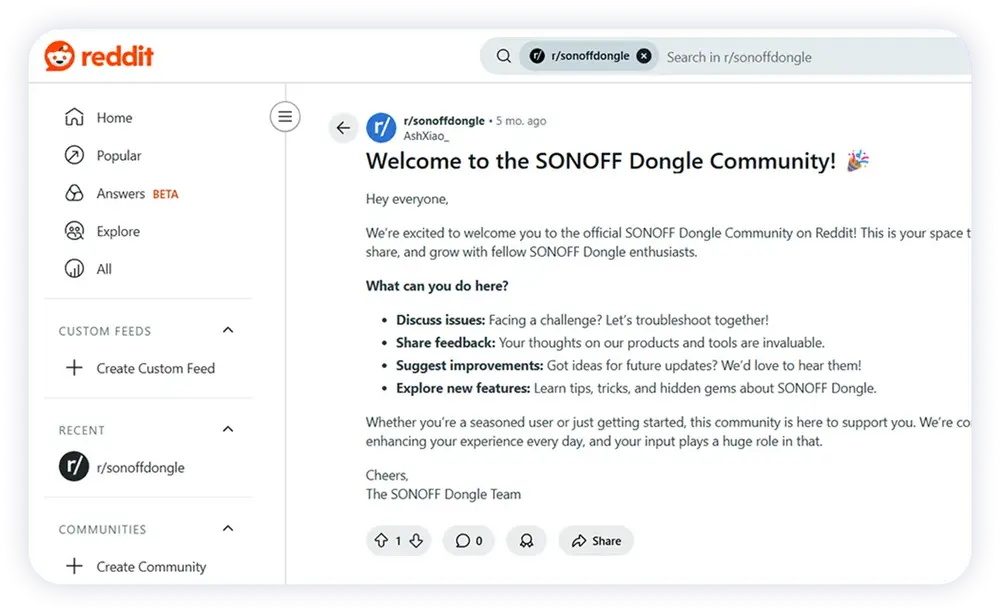
Task: Collapse the Recent section chevron
Action: click(228, 429)
